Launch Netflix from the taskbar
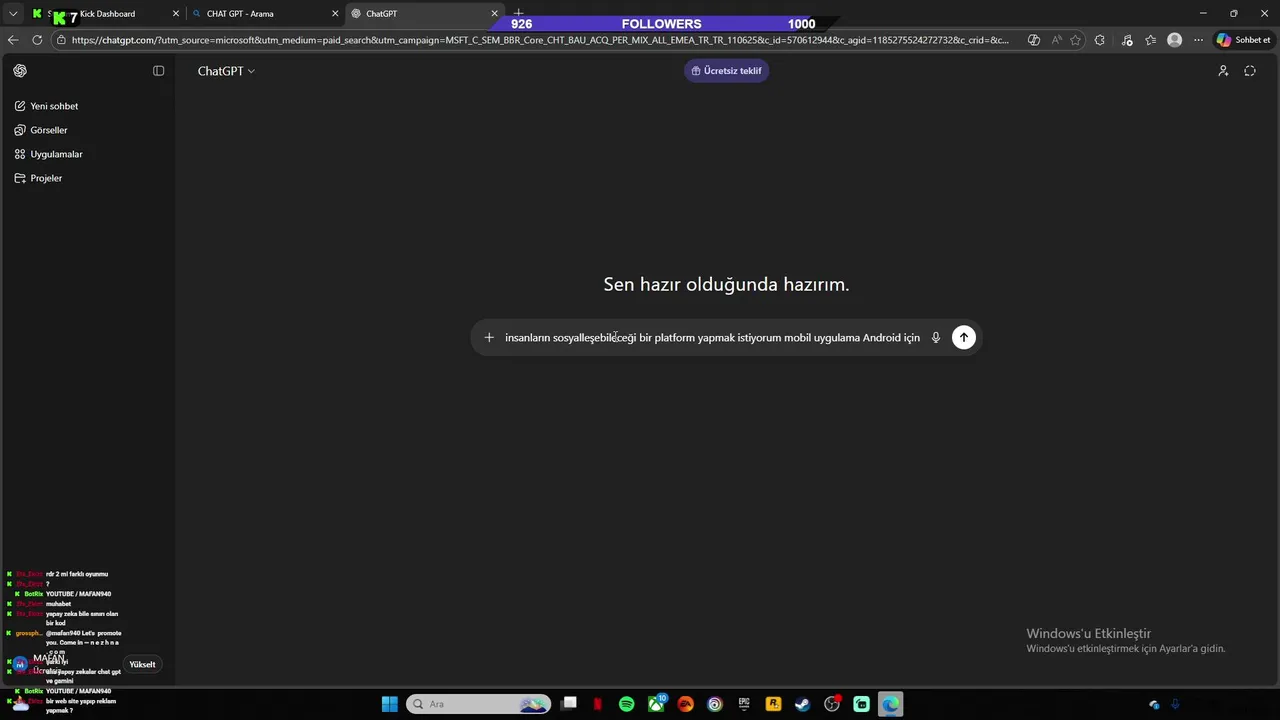The width and height of the screenshot is (1280, 720). pos(598,704)
